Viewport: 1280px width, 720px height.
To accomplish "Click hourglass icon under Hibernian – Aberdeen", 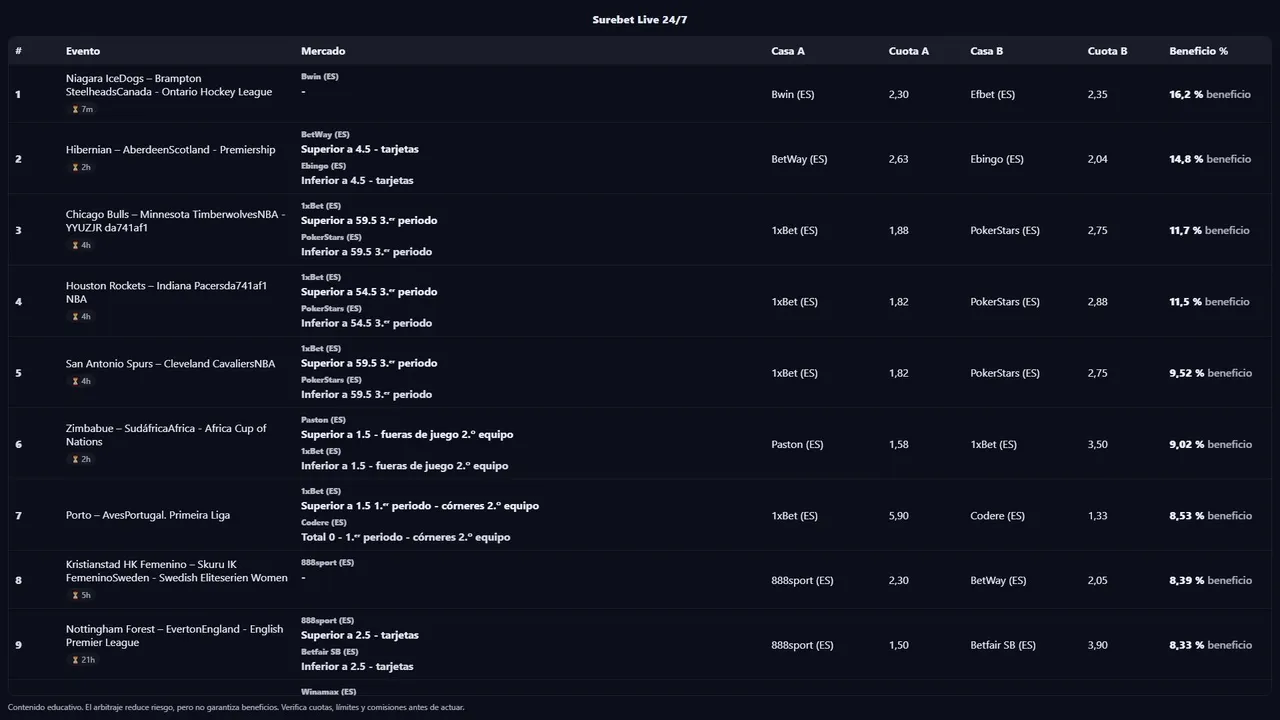I will click(75, 167).
